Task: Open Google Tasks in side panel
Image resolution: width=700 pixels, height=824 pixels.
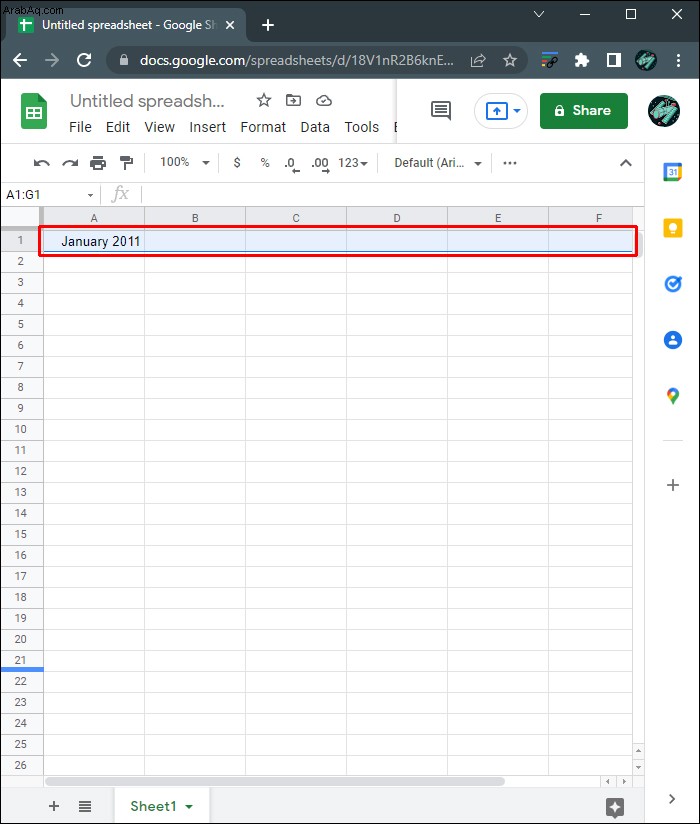Action: click(673, 284)
